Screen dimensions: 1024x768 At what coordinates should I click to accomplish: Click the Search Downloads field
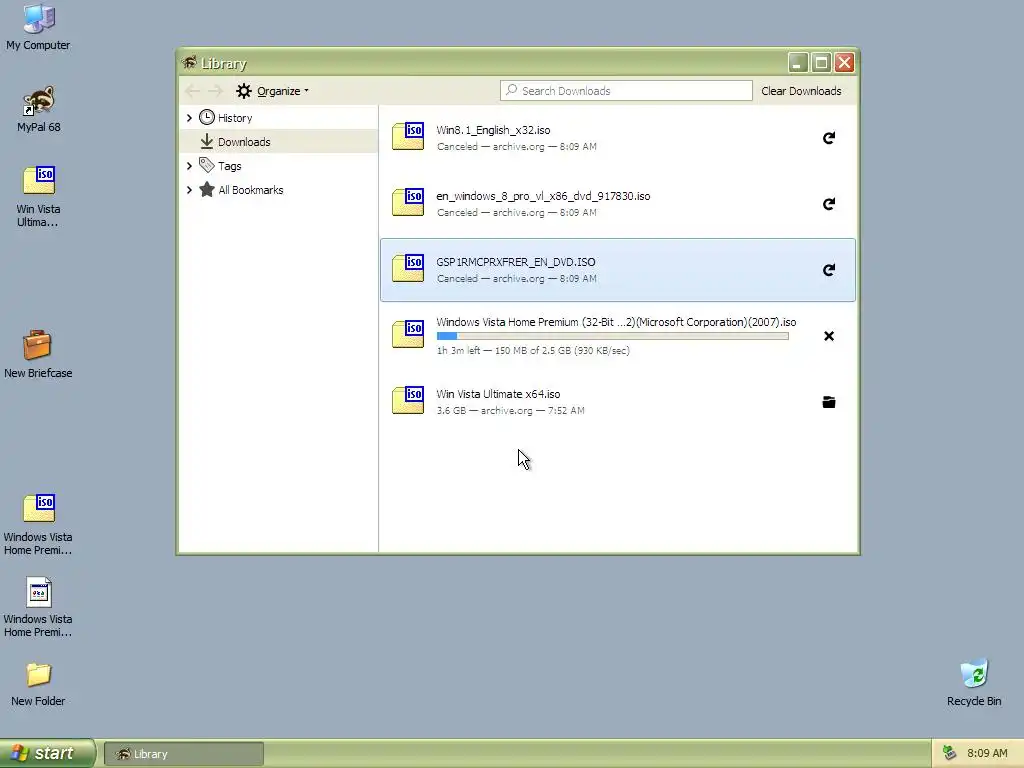[x=626, y=90]
